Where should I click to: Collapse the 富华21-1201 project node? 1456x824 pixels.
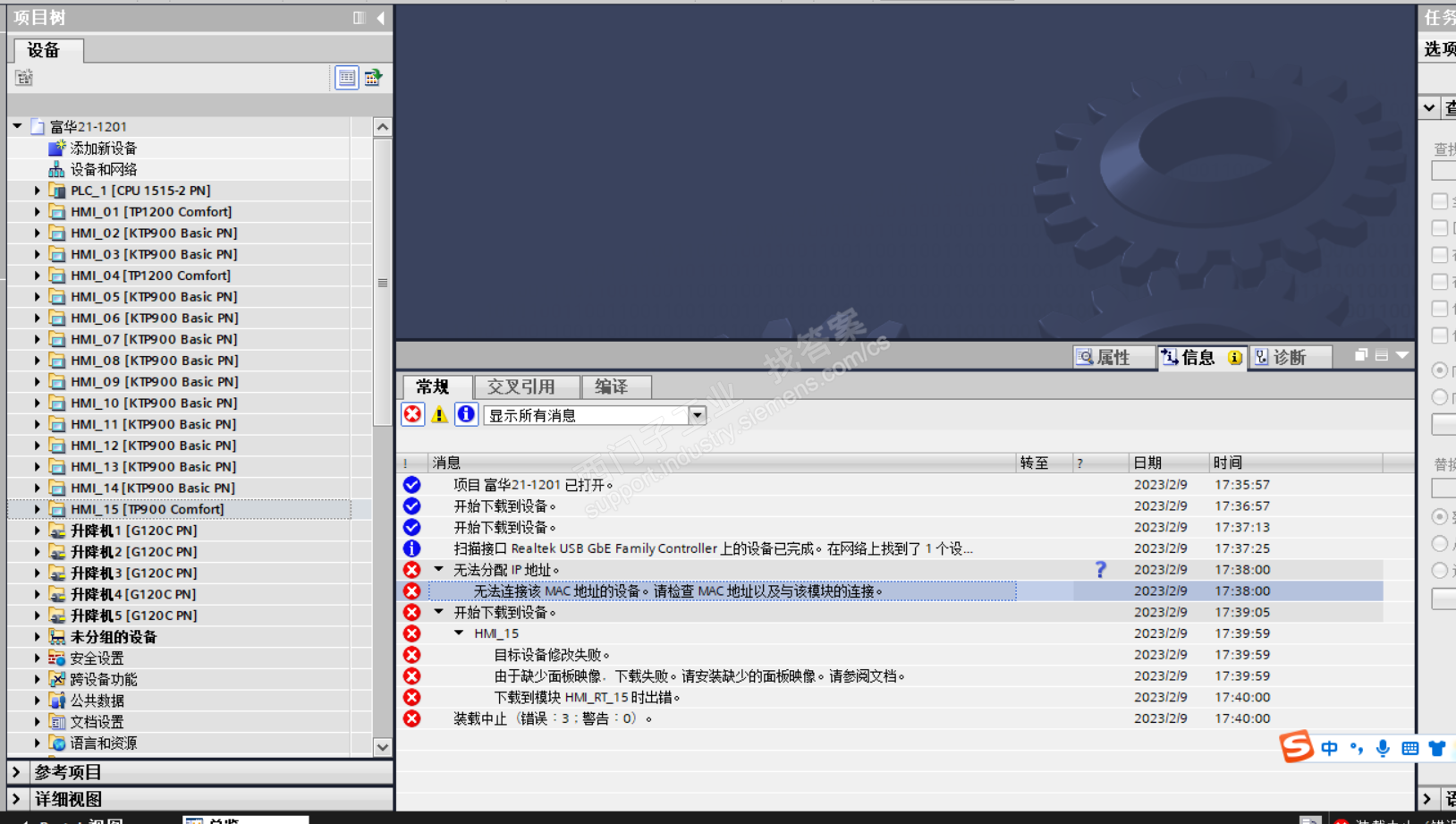pos(18,126)
